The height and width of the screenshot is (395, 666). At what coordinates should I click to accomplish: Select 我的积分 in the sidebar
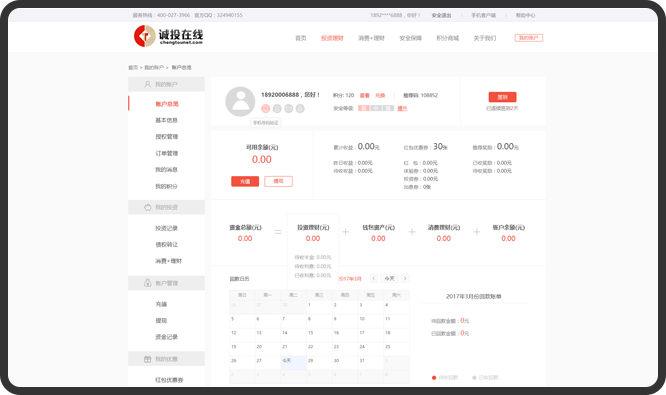pyautogui.click(x=166, y=186)
